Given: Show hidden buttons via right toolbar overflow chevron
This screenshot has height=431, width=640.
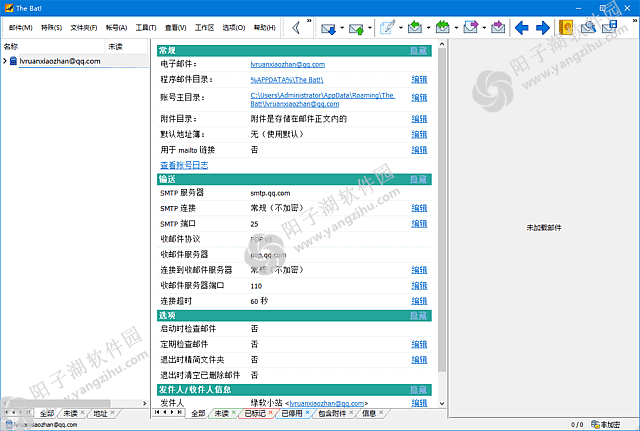Looking at the screenshot, I should (x=635, y=20).
